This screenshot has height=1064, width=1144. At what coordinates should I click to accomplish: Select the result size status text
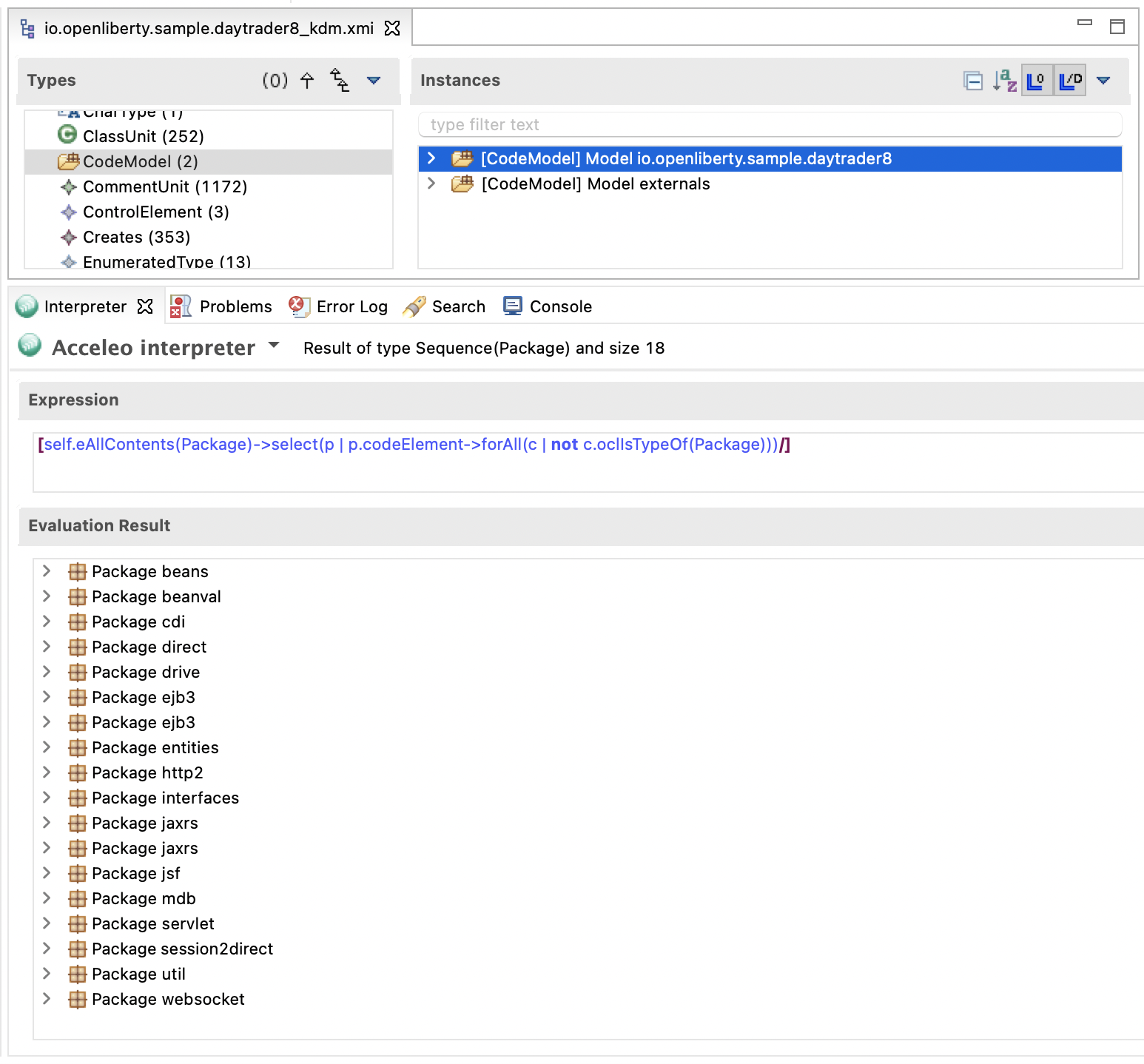pyautogui.click(x=484, y=348)
